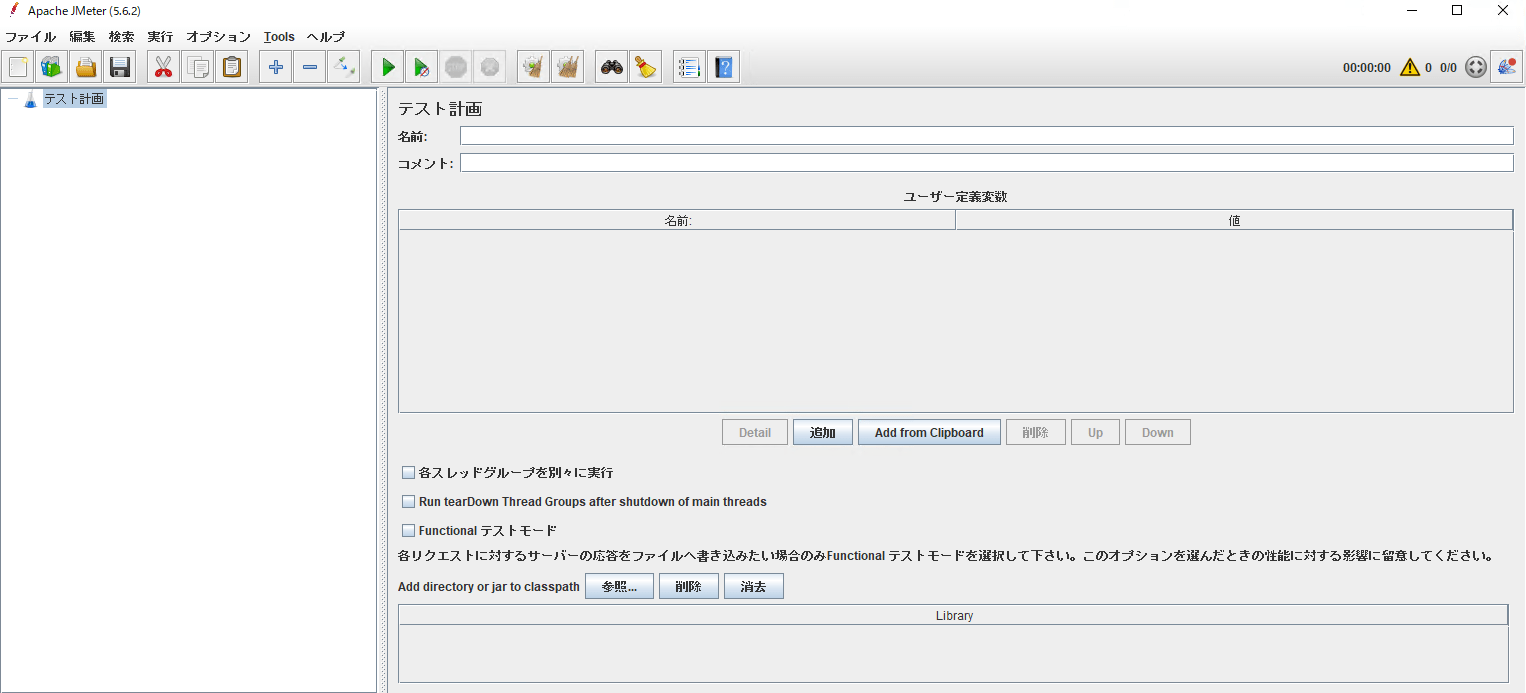Open the オプション menu

point(218,37)
